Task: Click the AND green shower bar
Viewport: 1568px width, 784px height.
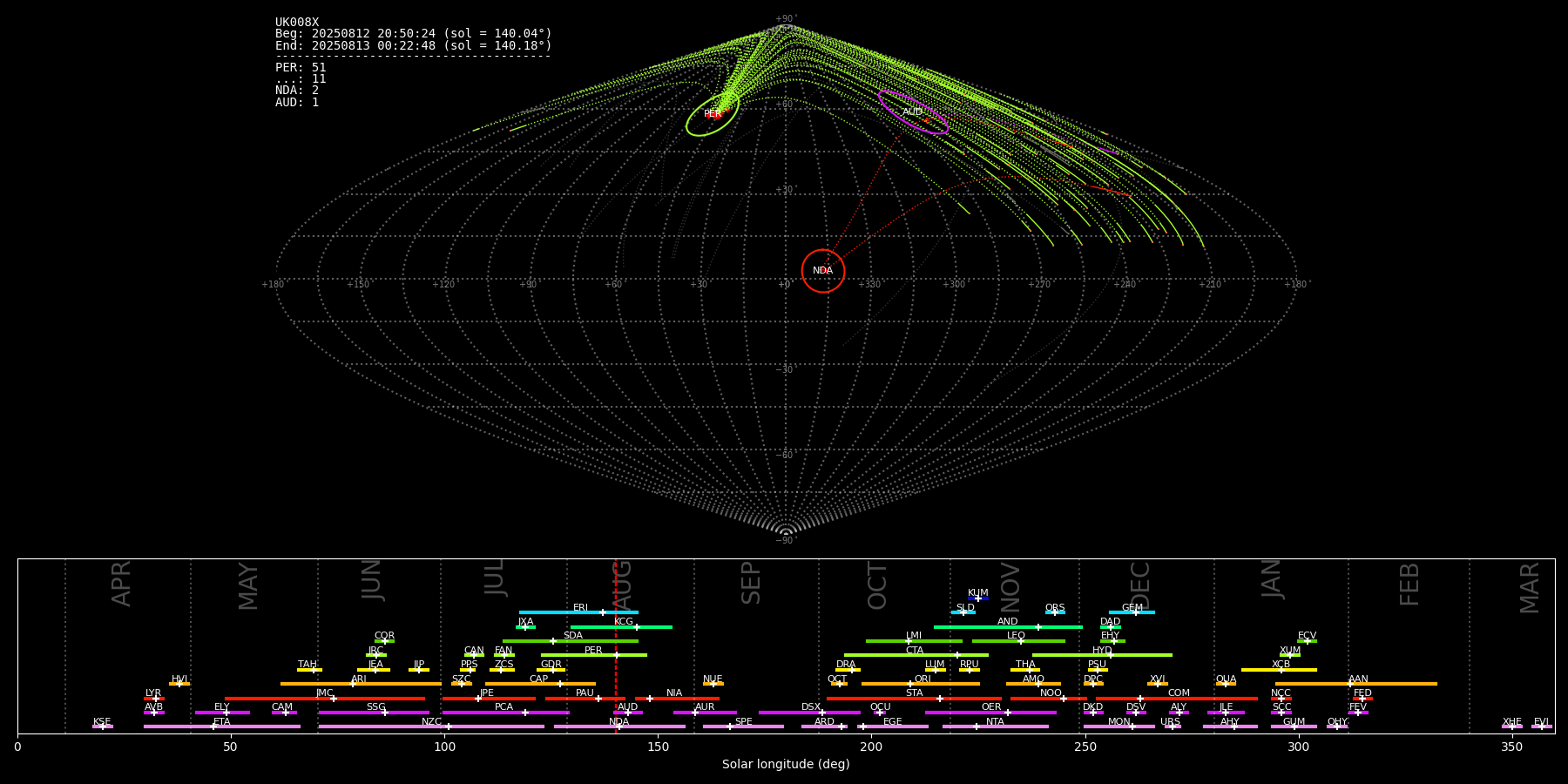Action: [1008, 626]
